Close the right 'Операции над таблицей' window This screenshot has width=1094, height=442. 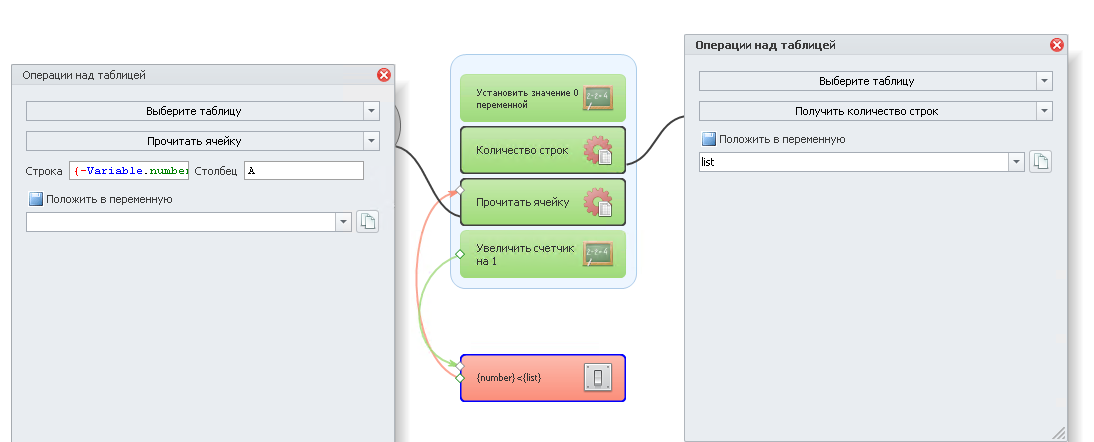coord(1057,45)
